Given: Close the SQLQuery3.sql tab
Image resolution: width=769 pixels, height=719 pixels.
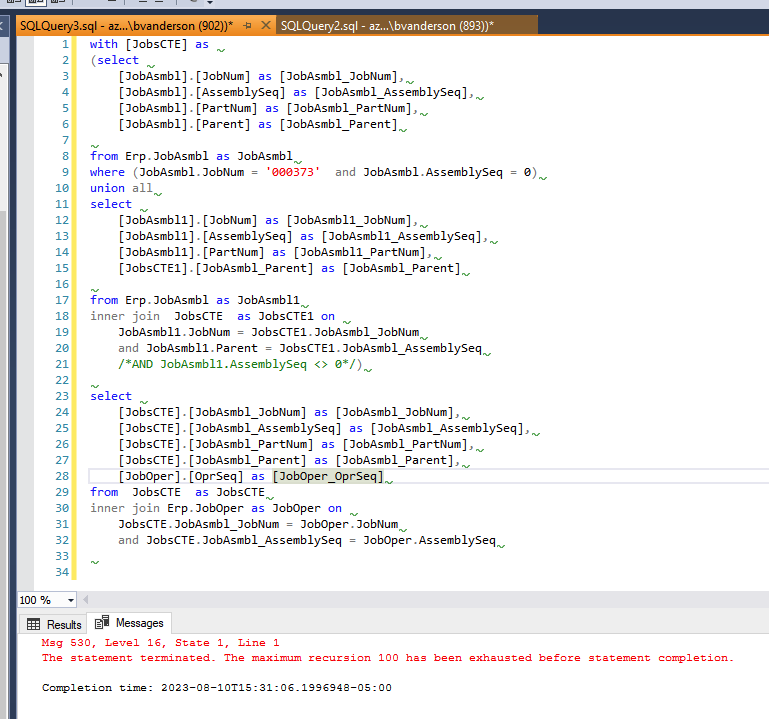Looking at the screenshot, I should [x=265, y=25].
